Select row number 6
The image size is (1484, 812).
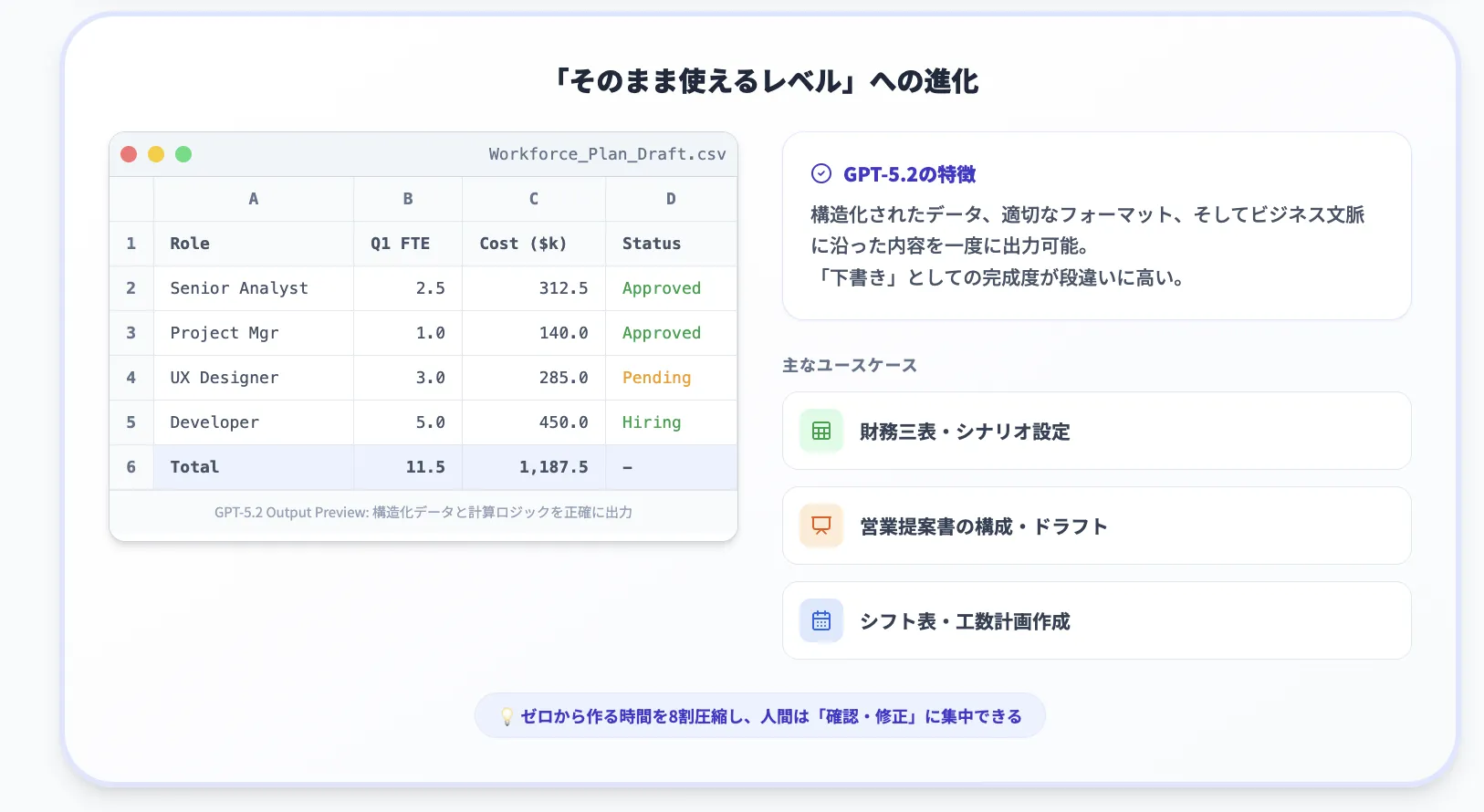coord(131,467)
